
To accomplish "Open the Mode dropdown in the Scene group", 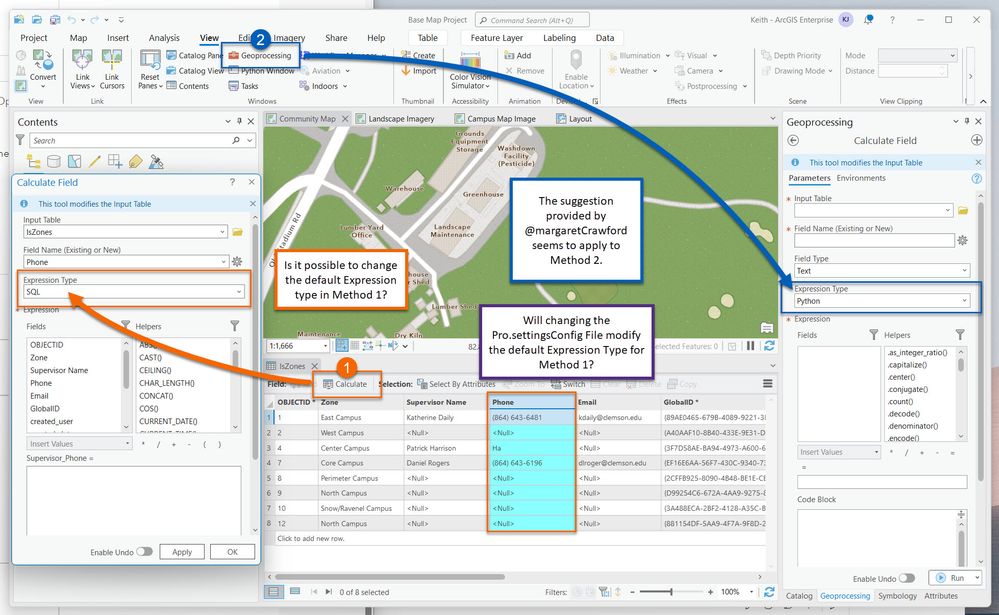I will click(917, 55).
